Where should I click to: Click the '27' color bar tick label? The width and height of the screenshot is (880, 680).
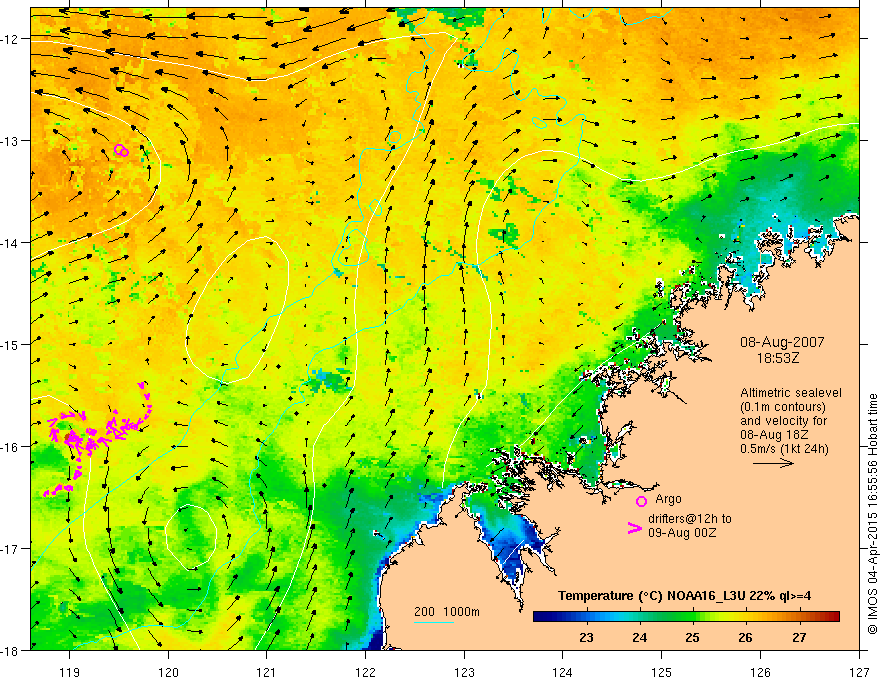click(x=799, y=638)
